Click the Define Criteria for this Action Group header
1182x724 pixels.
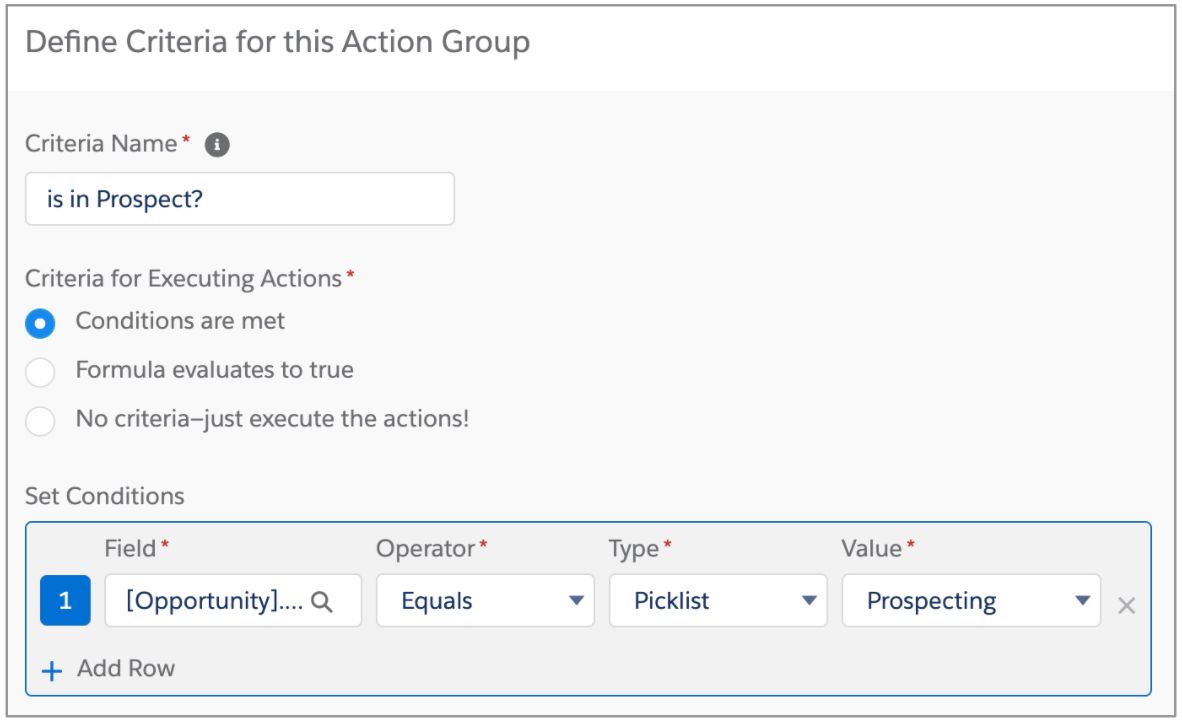point(277,43)
